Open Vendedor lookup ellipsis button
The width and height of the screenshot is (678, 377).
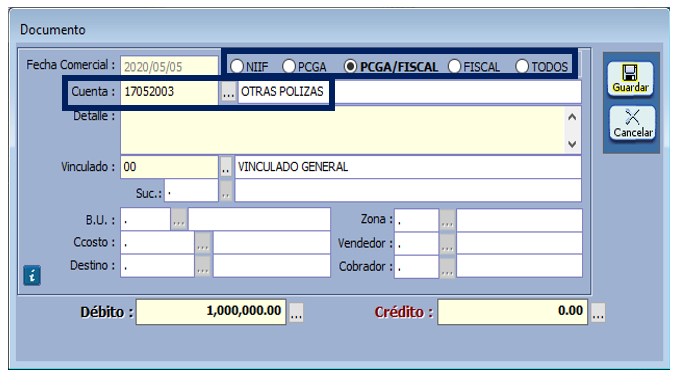pyautogui.click(x=448, y=244)
